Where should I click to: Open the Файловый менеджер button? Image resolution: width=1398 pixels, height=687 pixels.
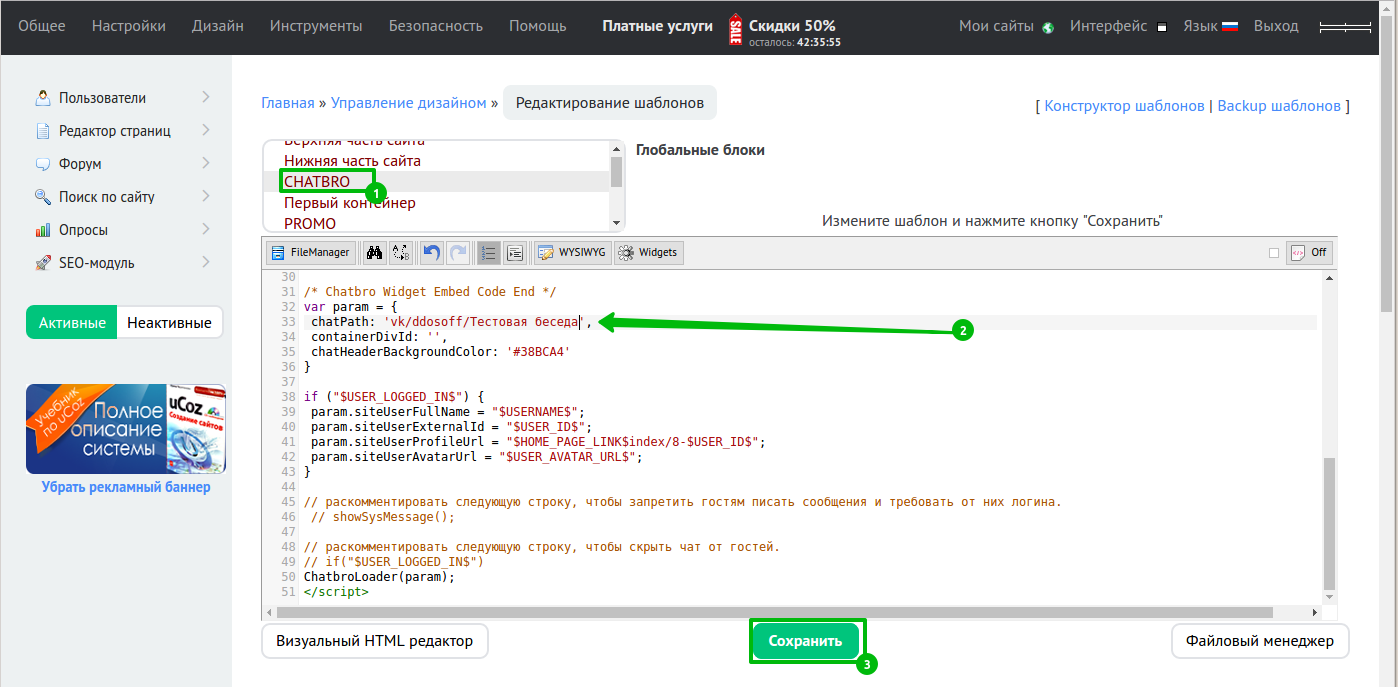(1260, 641)
